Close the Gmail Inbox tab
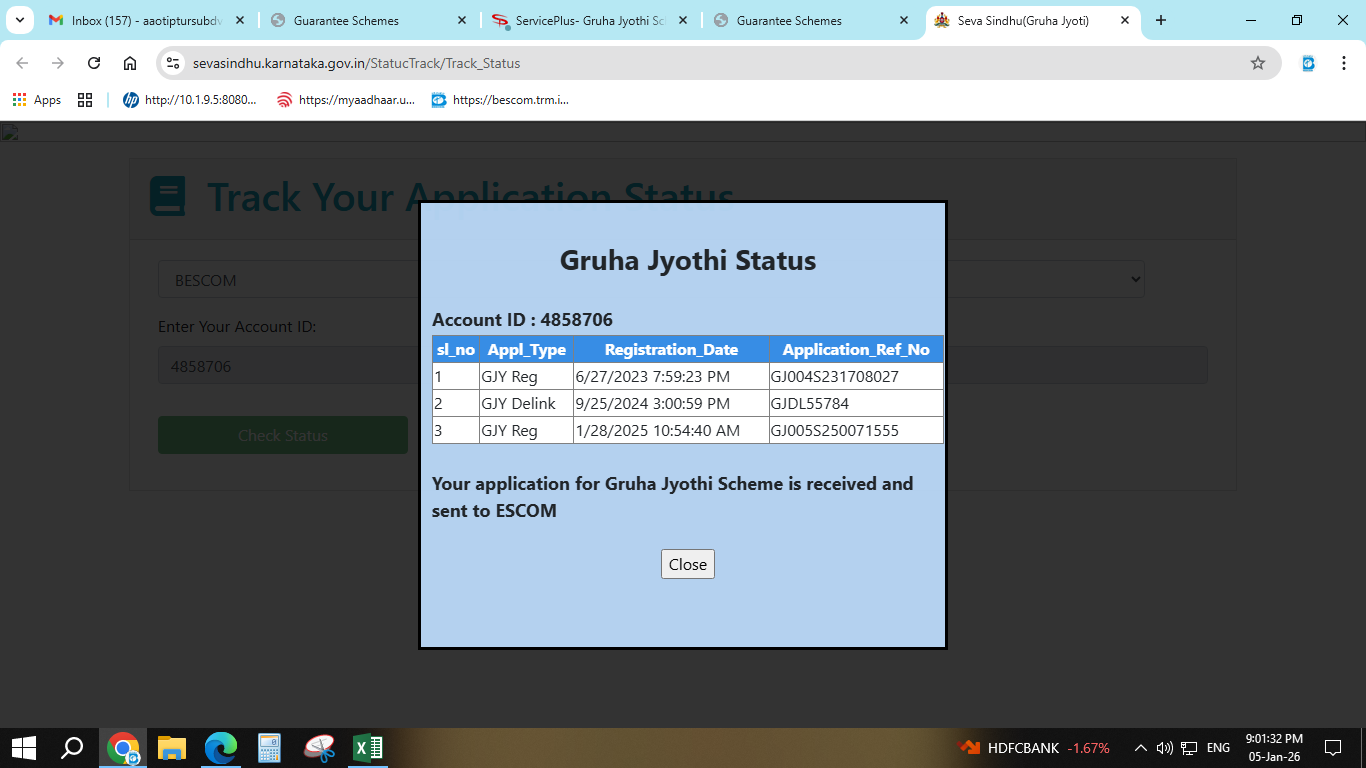Viewport: 1366px width, 768px height. click(x=239, y=20)
